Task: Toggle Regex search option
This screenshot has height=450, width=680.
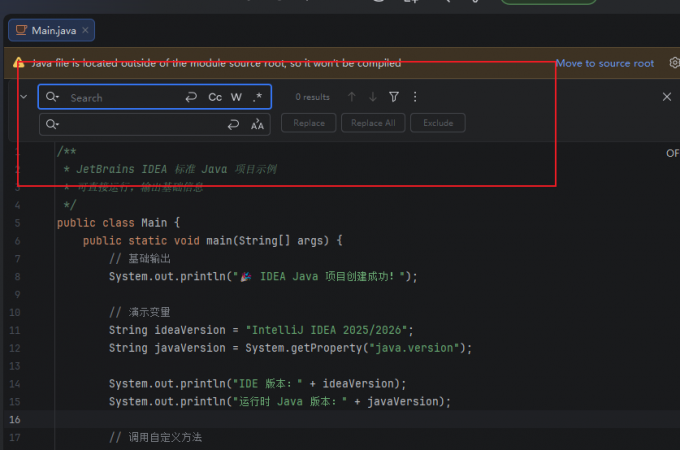Action: coord(258,97)
